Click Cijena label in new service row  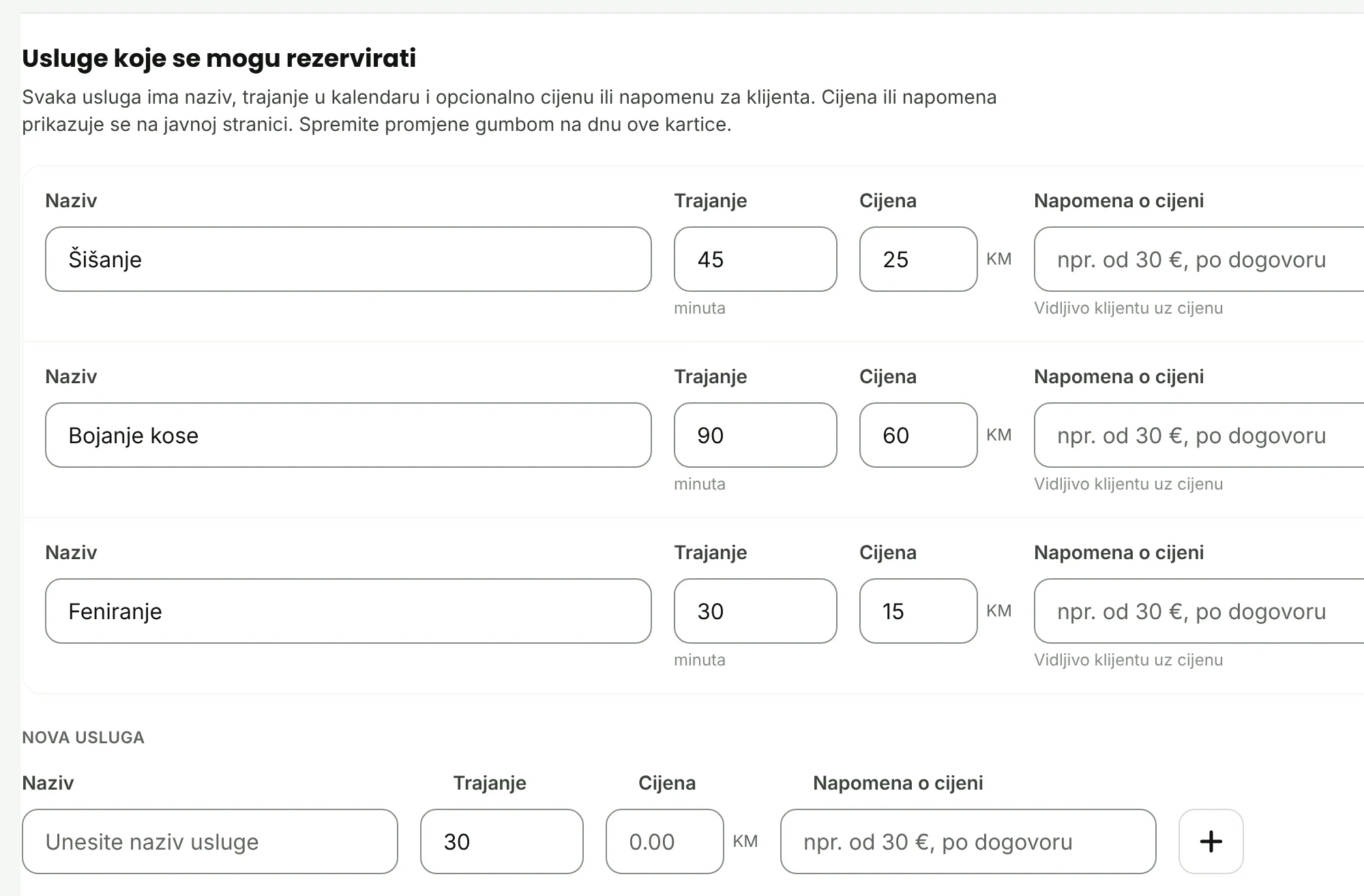pyautogui.click(x=667, y=783)
